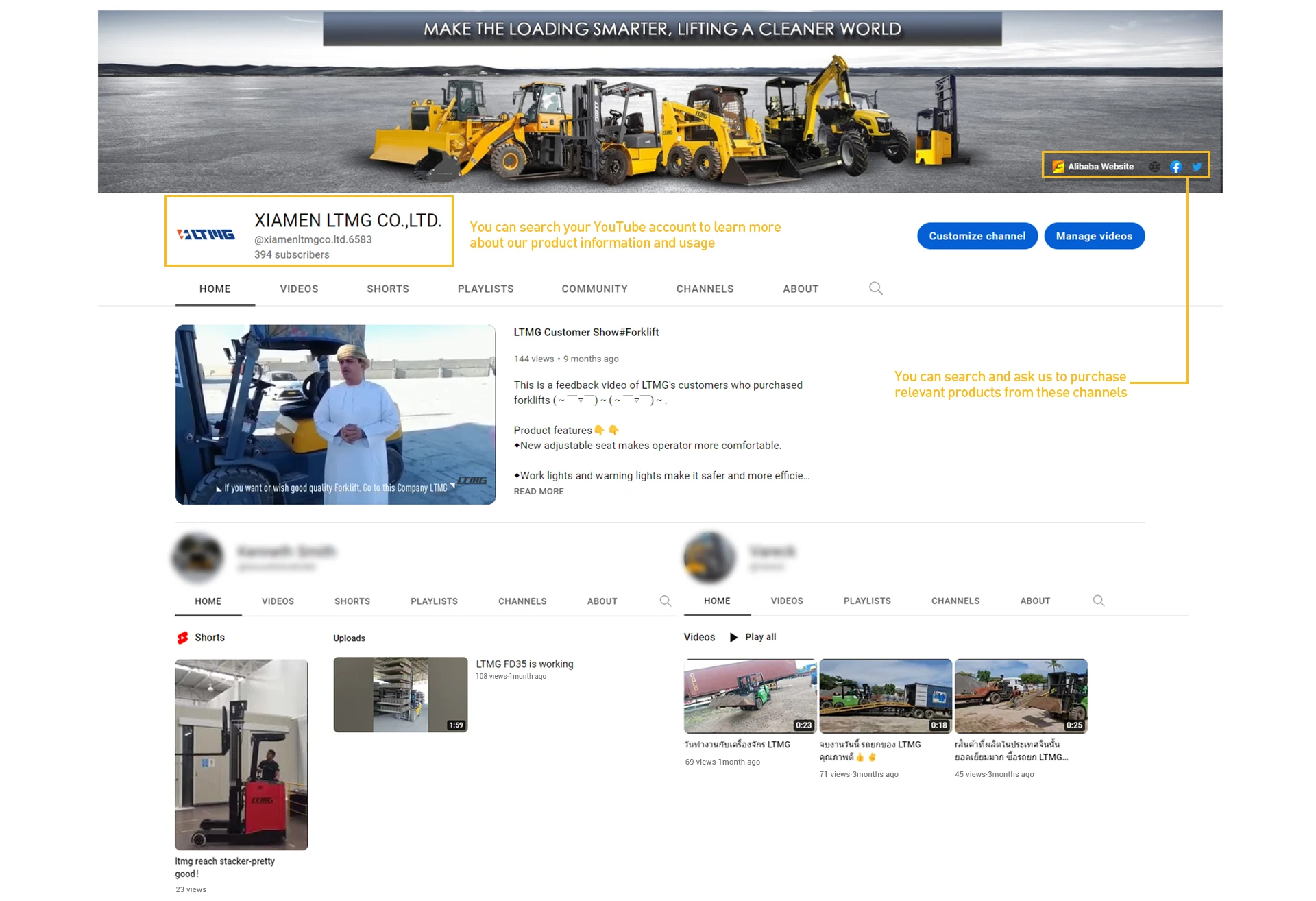The width and height of the screenshot is (1316, 901).
Task: Switch to the COMMUNITY tab
Action: 594,289
